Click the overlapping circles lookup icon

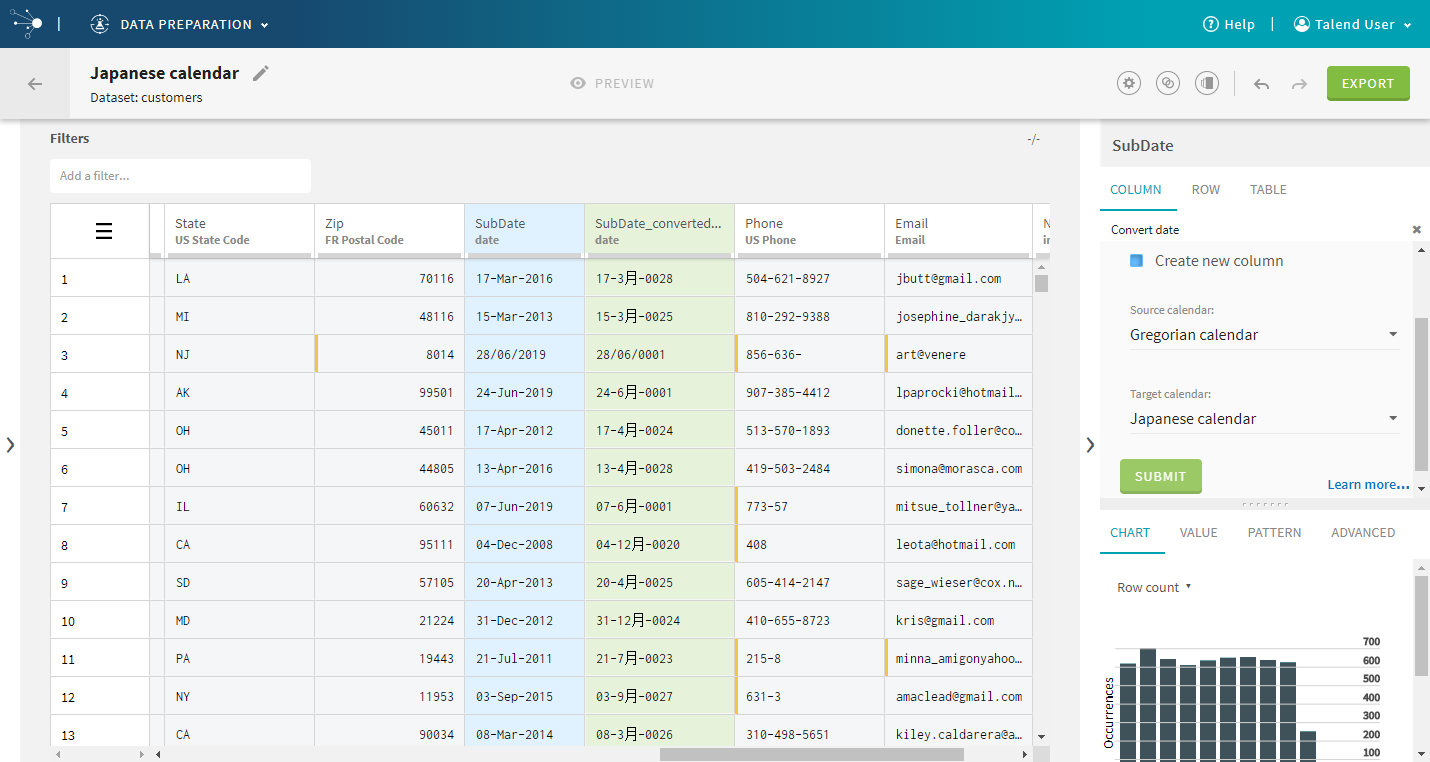pyautogui.click(x=1167, y=84)
